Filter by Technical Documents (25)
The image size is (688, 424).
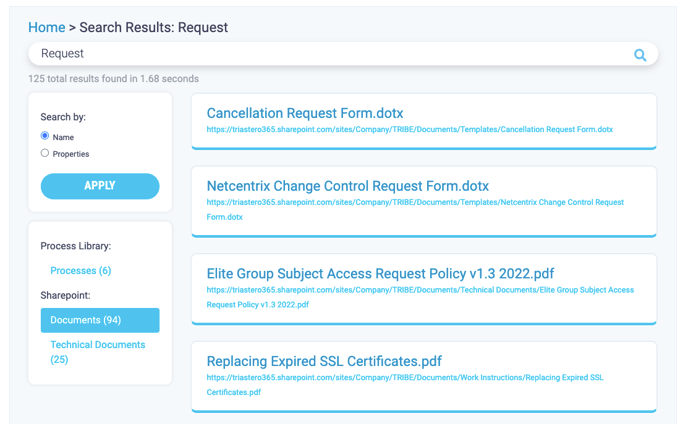pyautogui.click(x=97, y=352)
